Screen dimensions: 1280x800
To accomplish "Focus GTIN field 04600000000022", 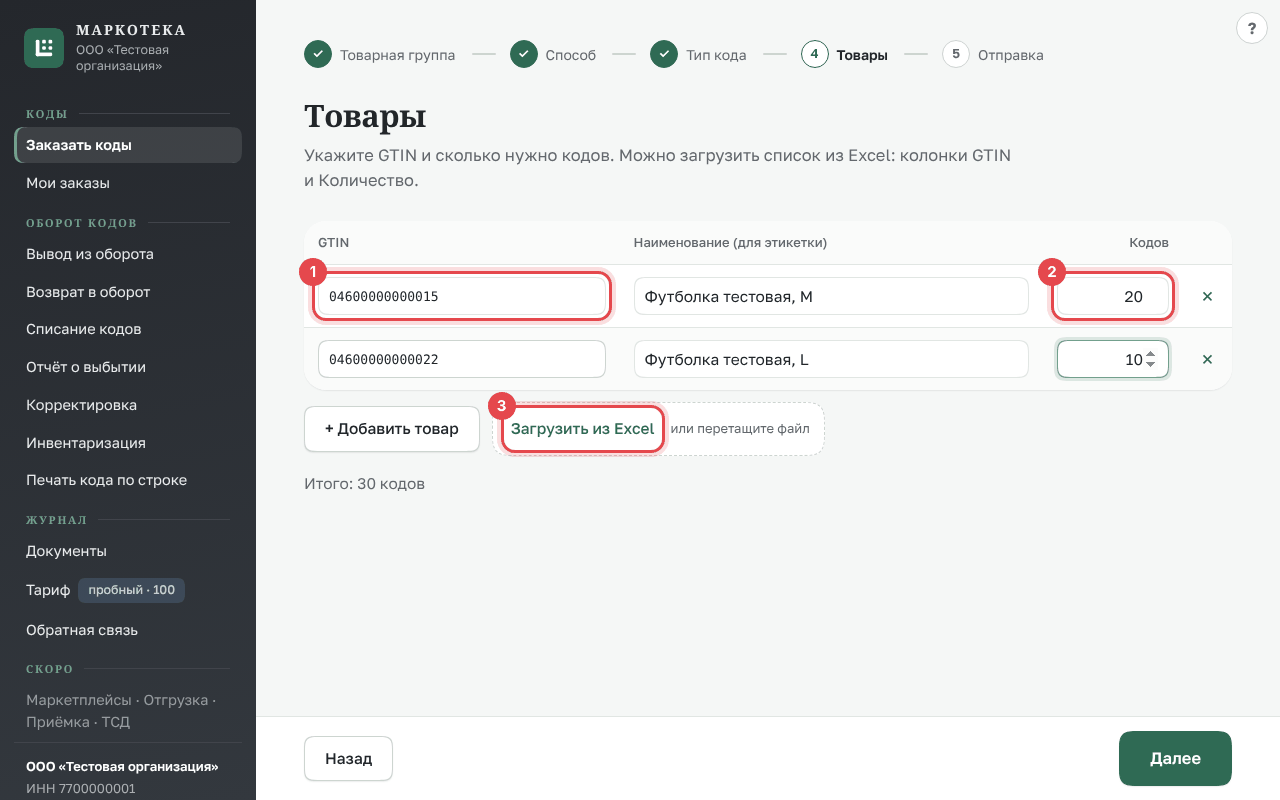I will click(x=461, y=360).
